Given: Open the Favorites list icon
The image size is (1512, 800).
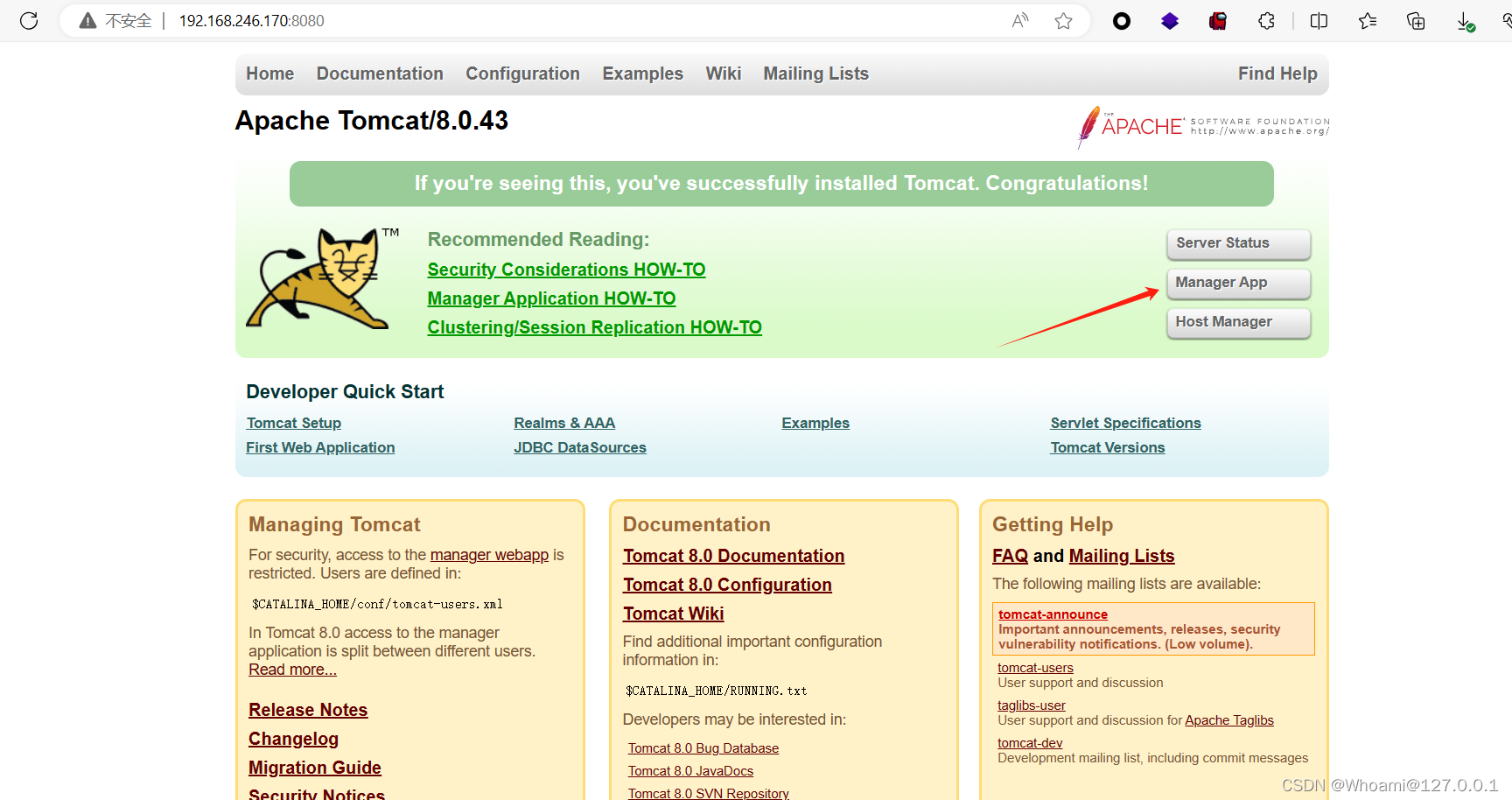Looking at the screenshot, I should (x=1368, y=21).
